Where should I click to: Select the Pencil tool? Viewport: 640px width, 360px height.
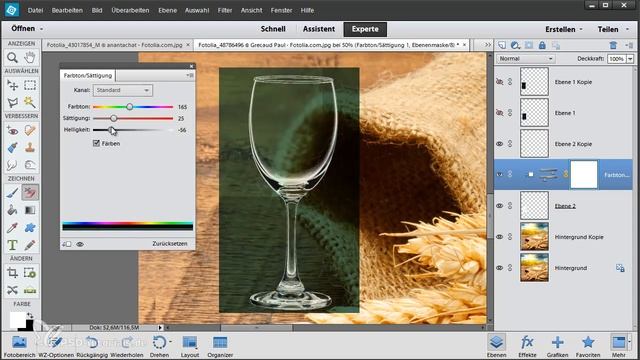coord(30,245)
